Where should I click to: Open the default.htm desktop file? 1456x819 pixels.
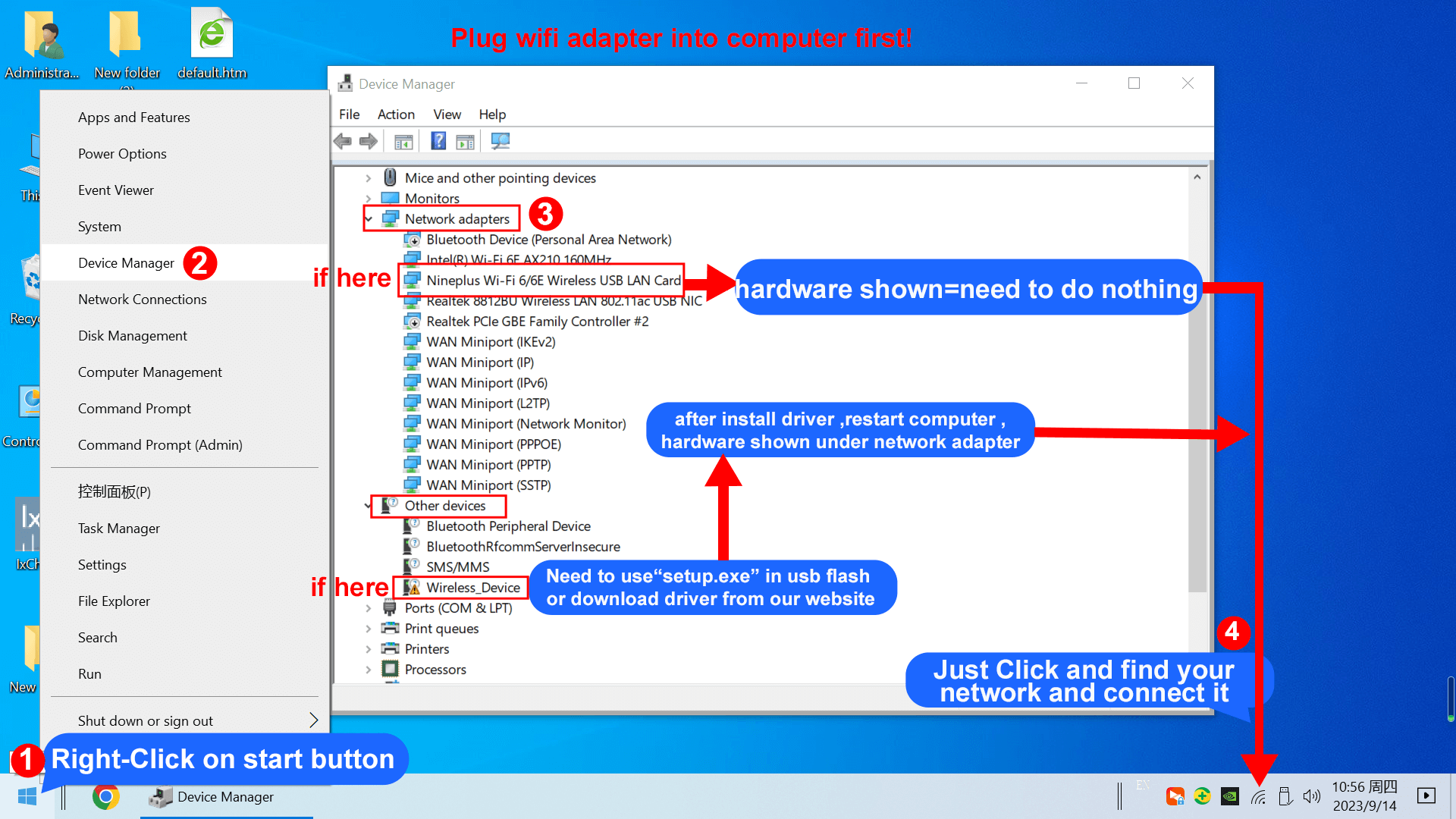coord(212,44)
